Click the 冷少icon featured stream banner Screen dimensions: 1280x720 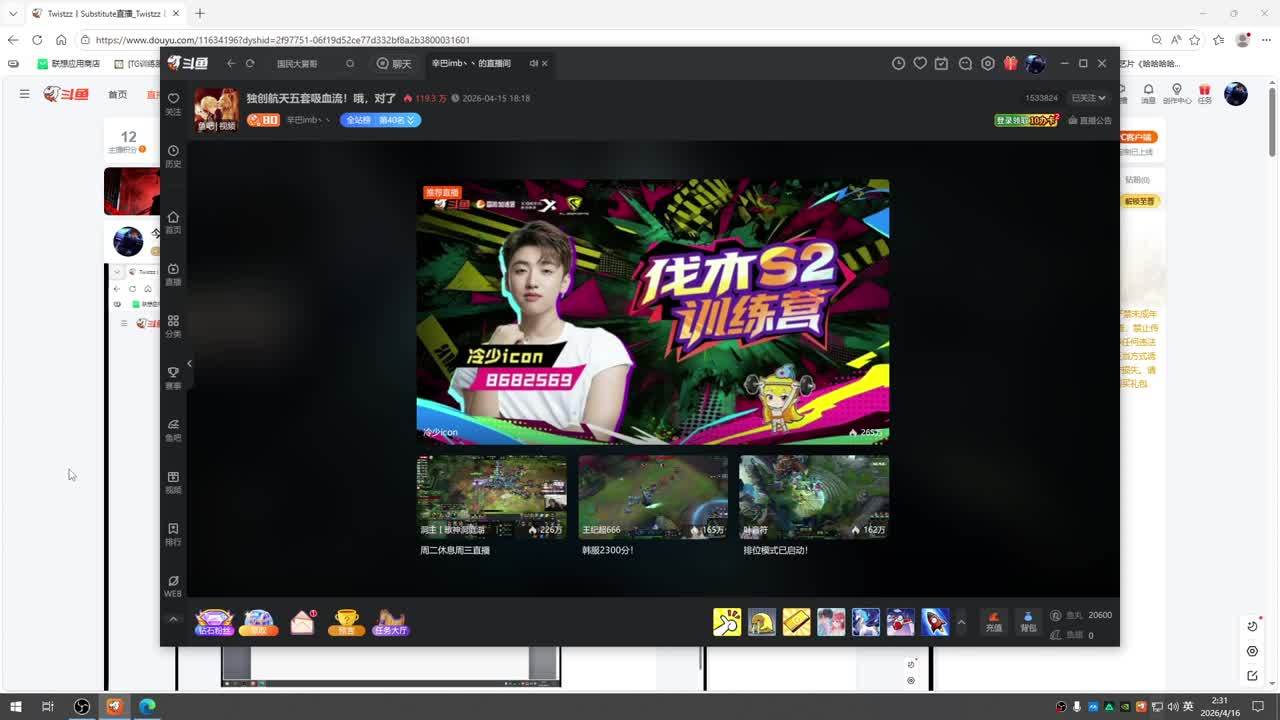(653, 311)
